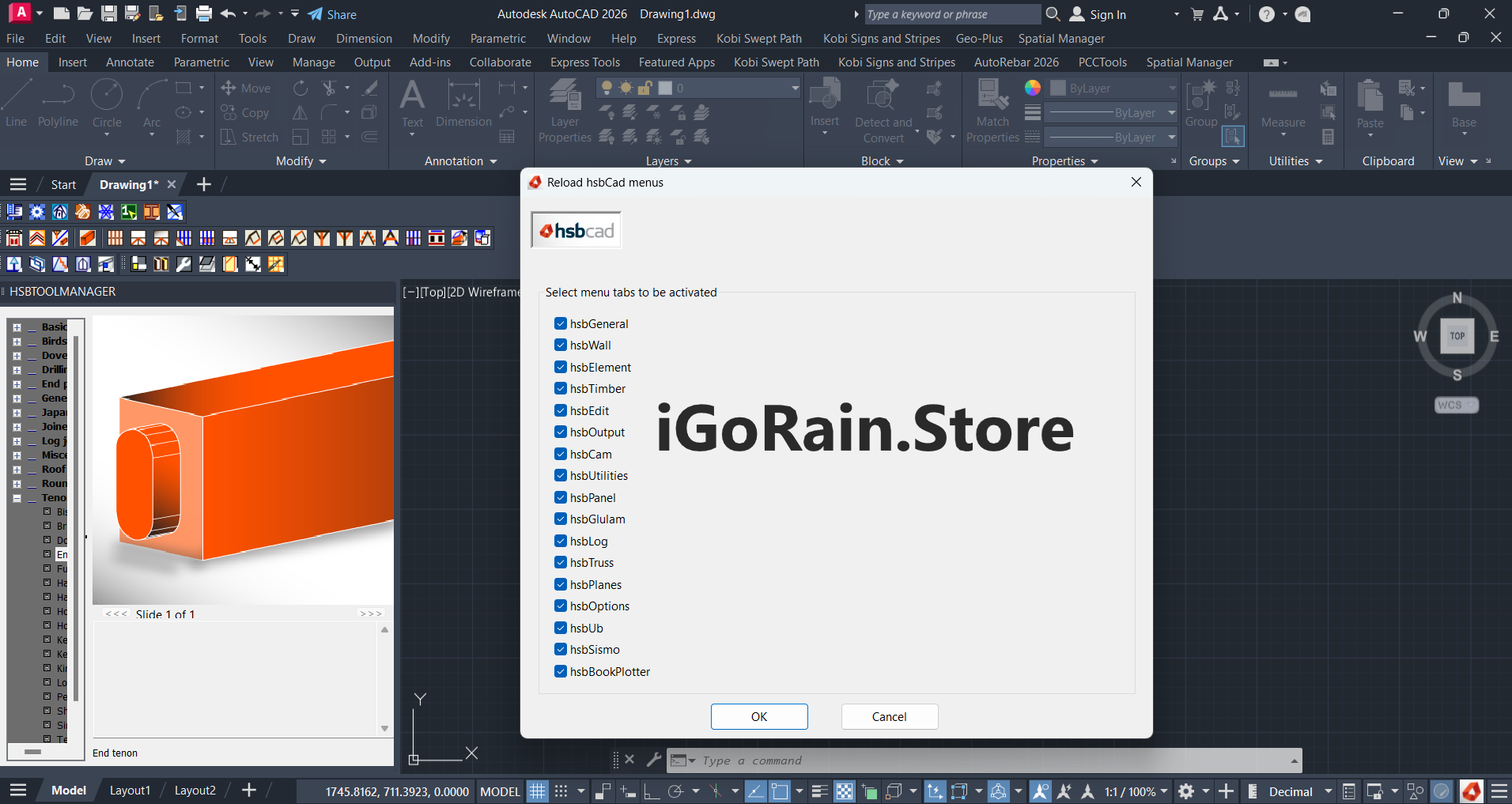
Task: Open the layer selection dropdown
Action: coord(795,89)
